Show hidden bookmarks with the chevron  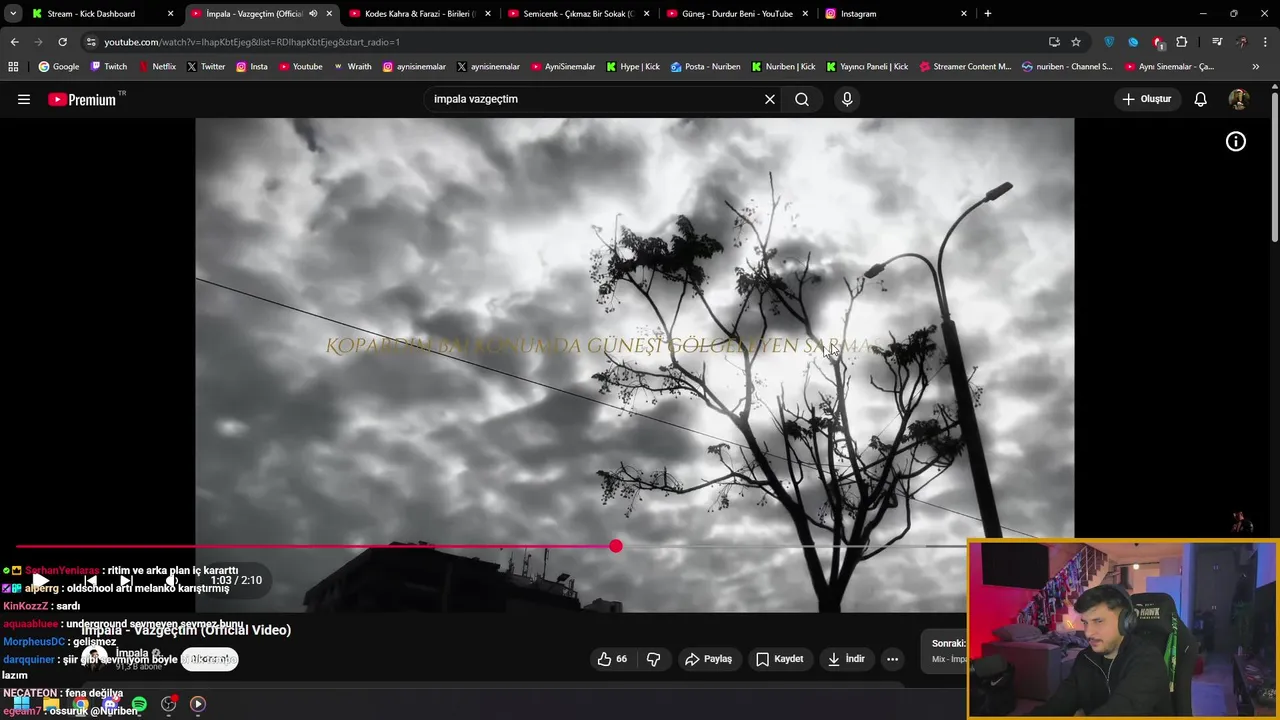(x=1256, y=67)
